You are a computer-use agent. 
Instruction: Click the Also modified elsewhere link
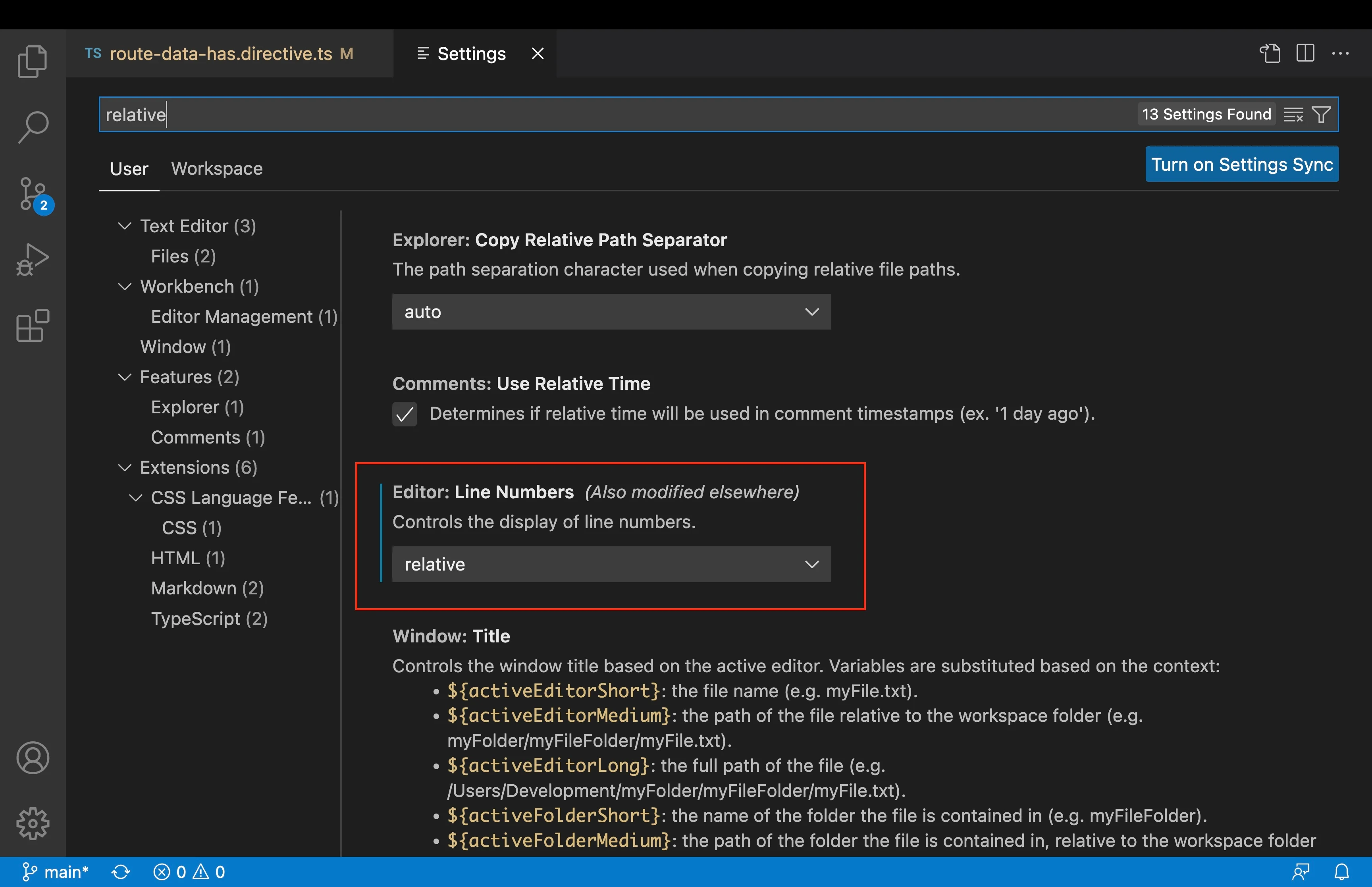pyautogui.click(x=692, y=492)
